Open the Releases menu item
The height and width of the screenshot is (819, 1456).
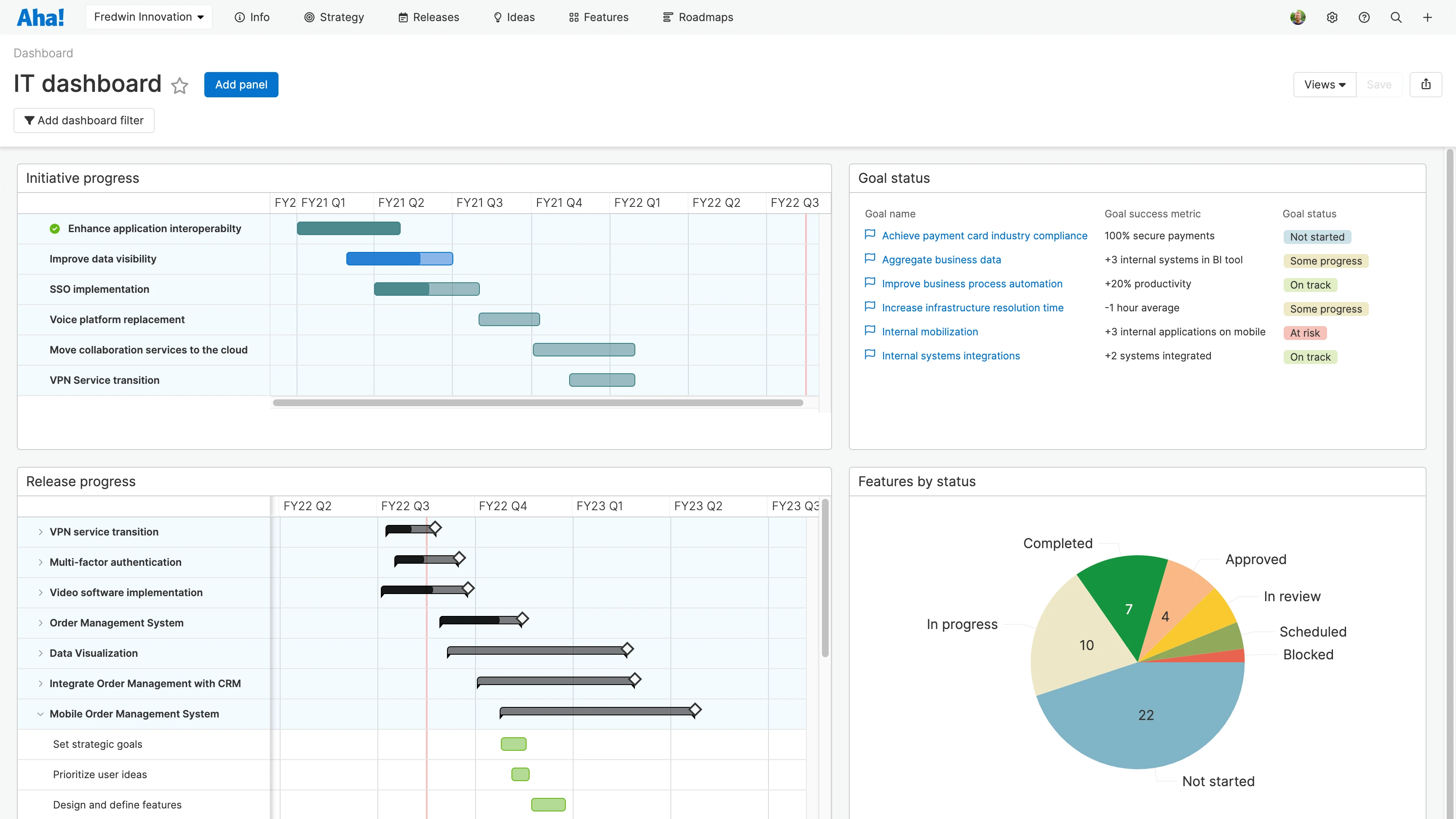tap(428, 17)
